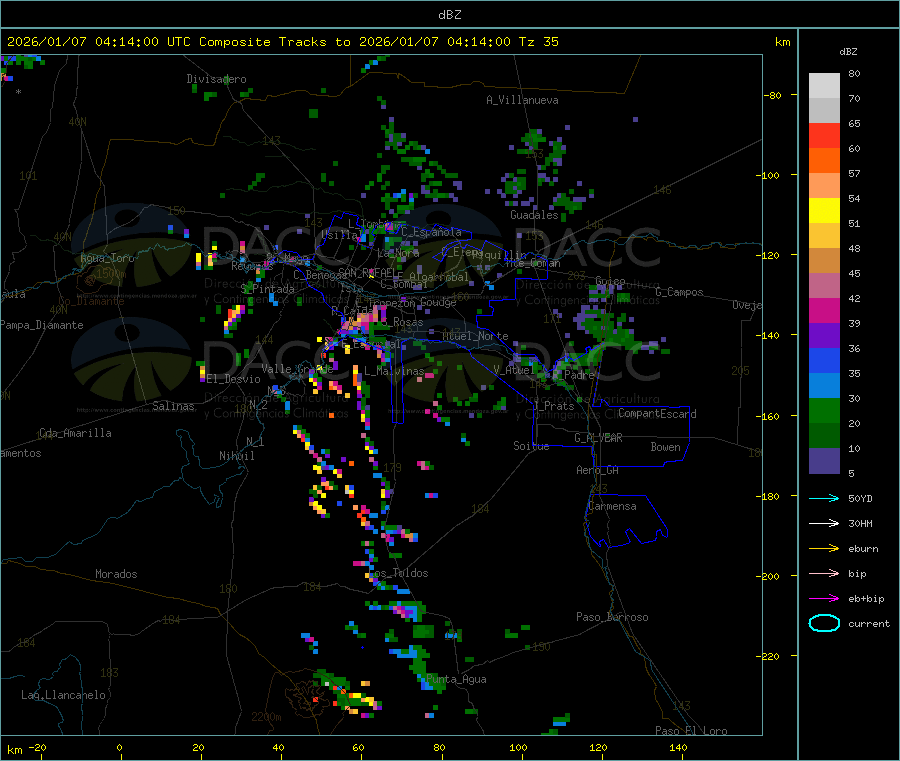The width and height of the screenshot is (900, 761).
Task: Select the bright yellow 51-54 dBZ swatch
Action: point(824,211)
